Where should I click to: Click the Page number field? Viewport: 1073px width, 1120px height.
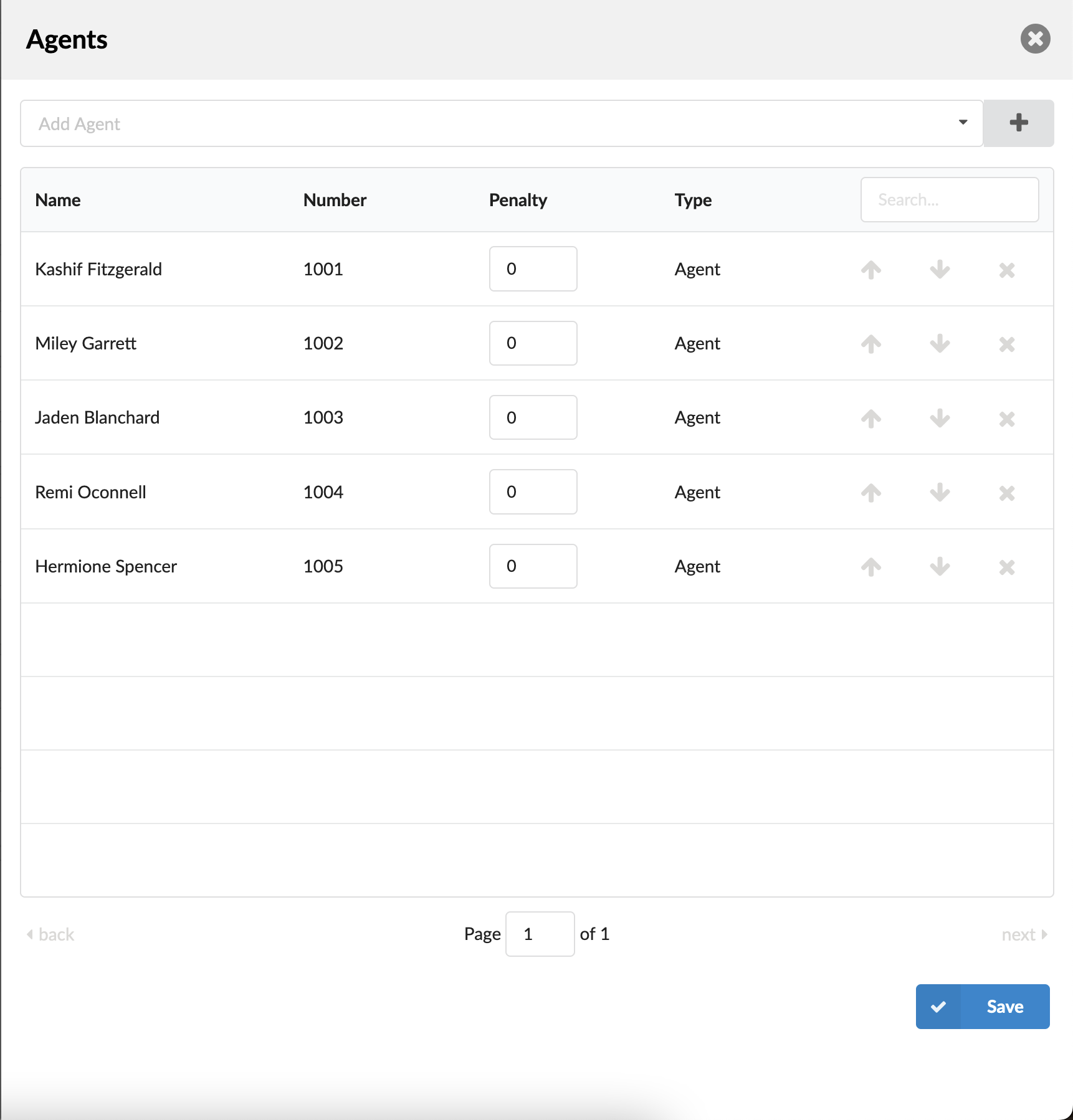(x=540, y=934)
